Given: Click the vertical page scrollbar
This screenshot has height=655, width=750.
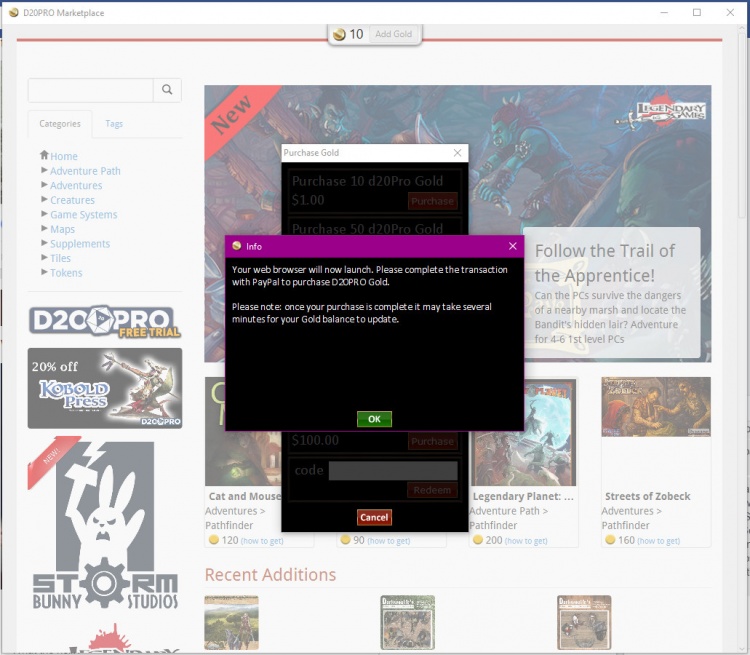Looking at the screenshot, I should [x=742, y=124].
